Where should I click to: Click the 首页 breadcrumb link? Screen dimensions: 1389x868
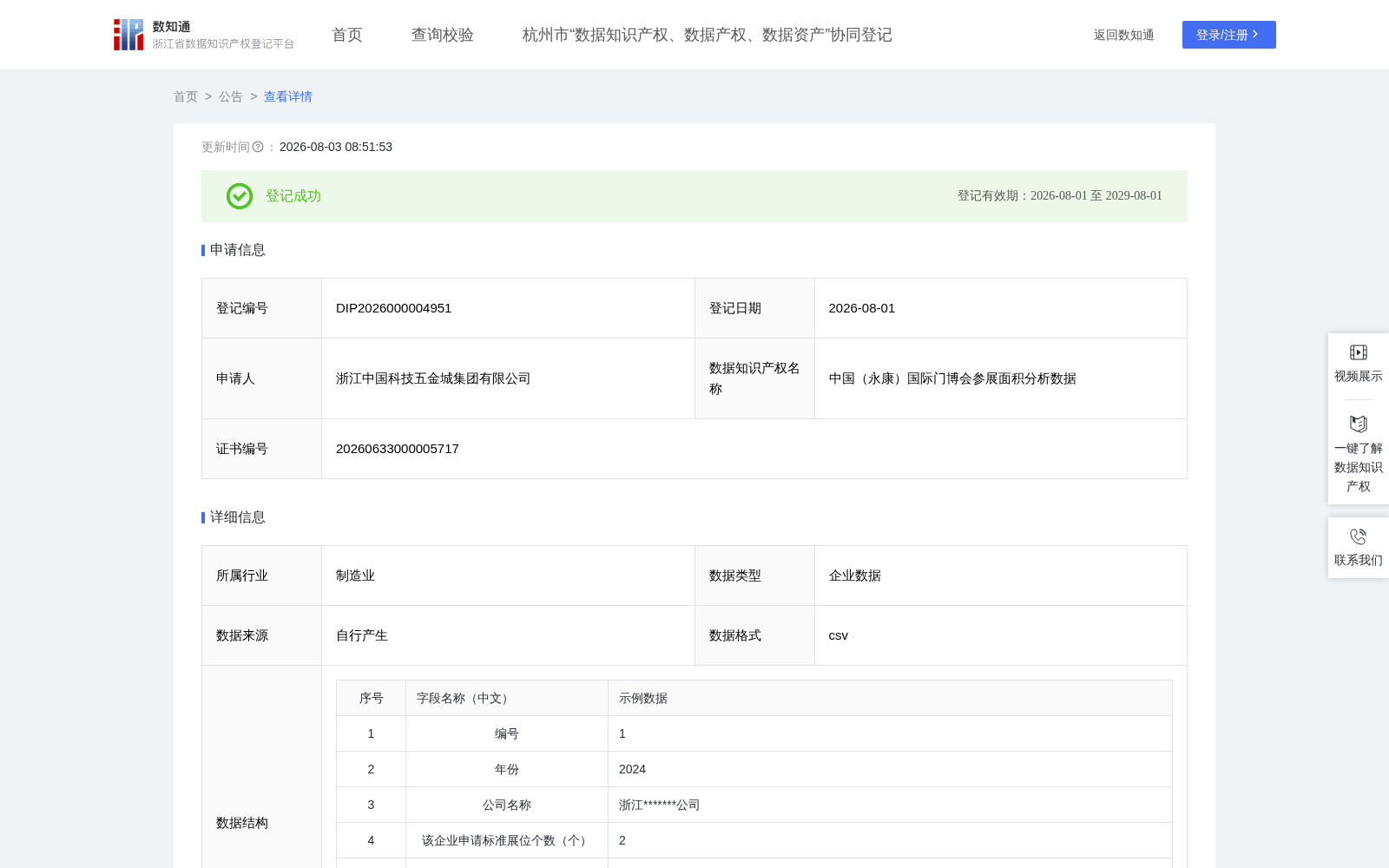coord(186,96)
